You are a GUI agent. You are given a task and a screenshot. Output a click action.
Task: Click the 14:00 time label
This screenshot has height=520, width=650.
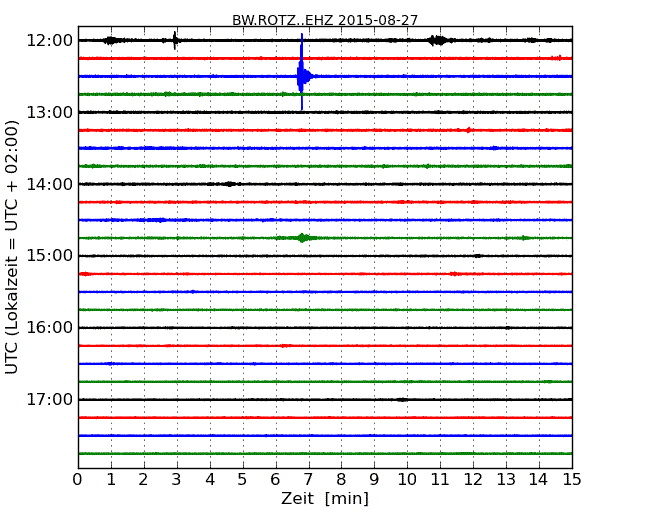50,184
